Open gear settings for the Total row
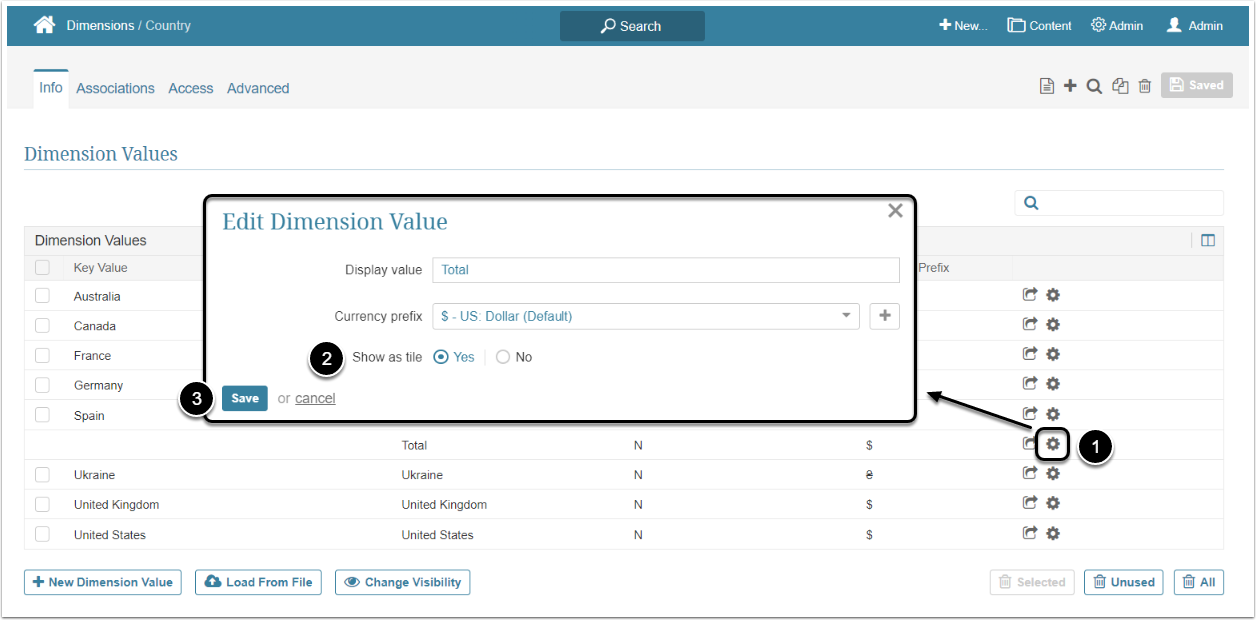 1053,444
